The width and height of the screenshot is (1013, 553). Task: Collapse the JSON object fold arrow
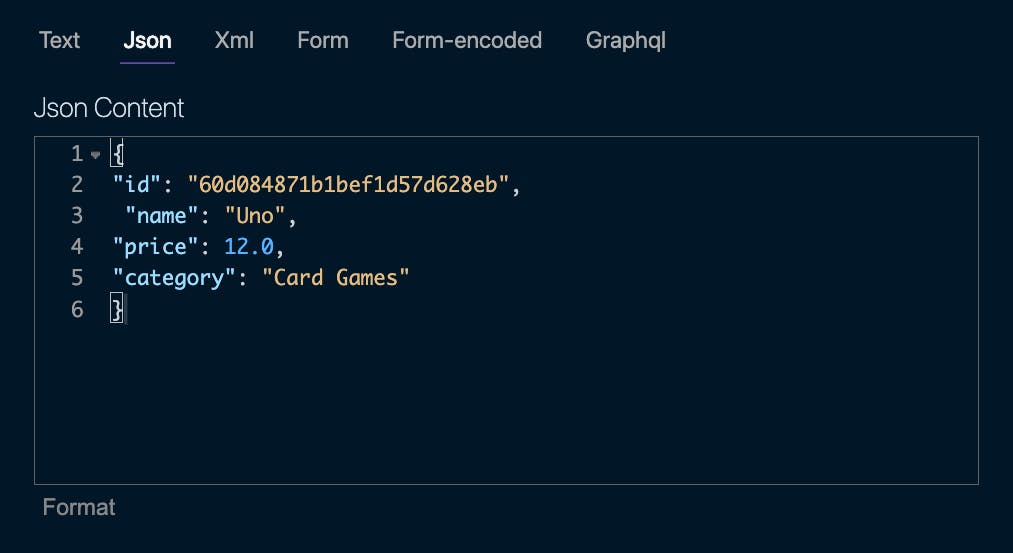96,155
